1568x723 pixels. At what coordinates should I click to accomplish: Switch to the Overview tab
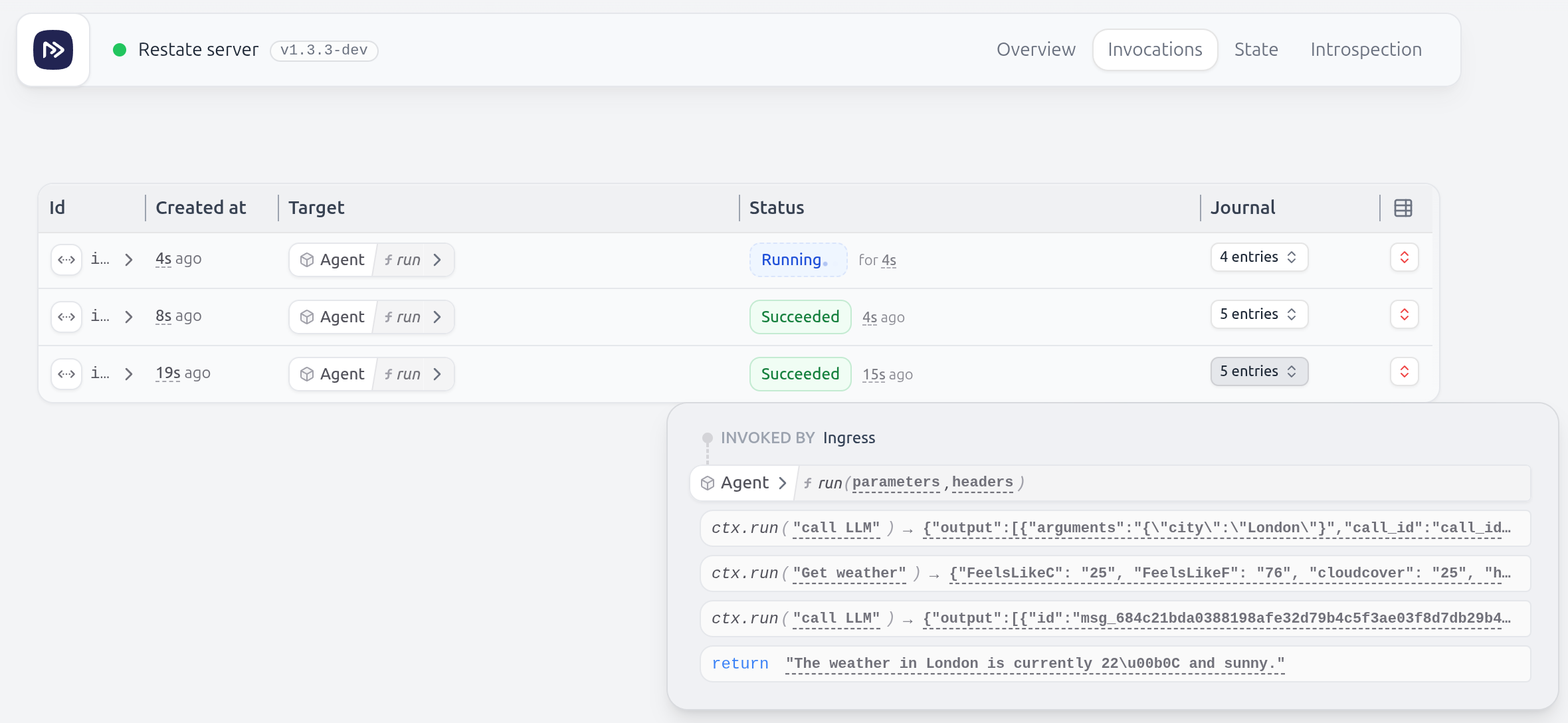(1035, 50)
